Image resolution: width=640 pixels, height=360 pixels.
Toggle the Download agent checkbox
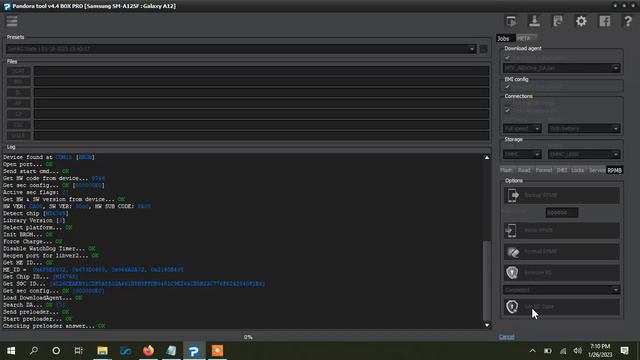point(507,58)
